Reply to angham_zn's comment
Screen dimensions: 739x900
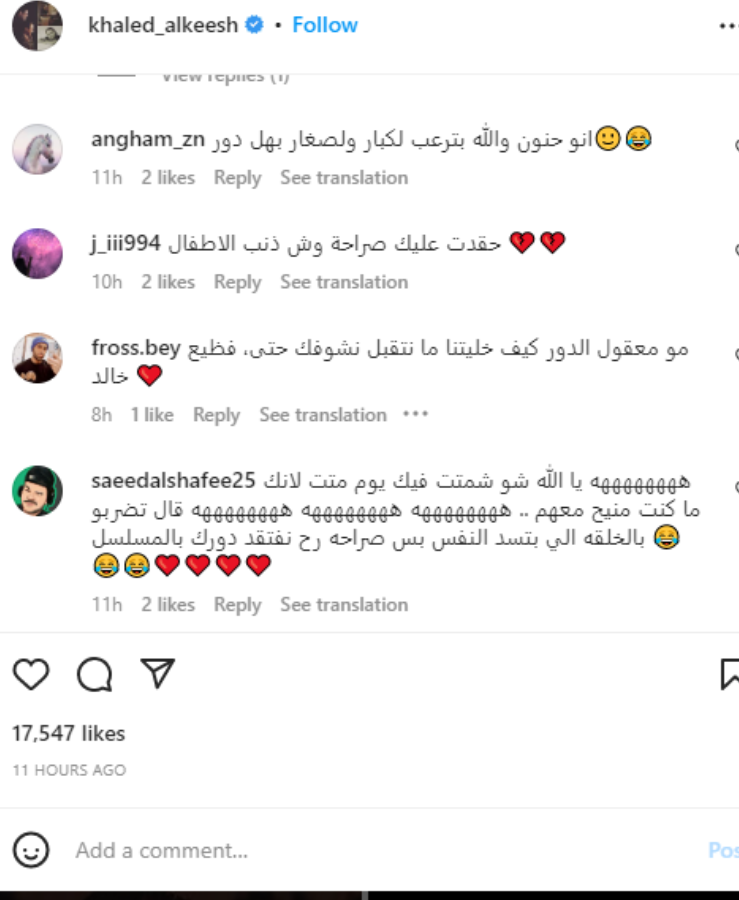pos(238,178)
